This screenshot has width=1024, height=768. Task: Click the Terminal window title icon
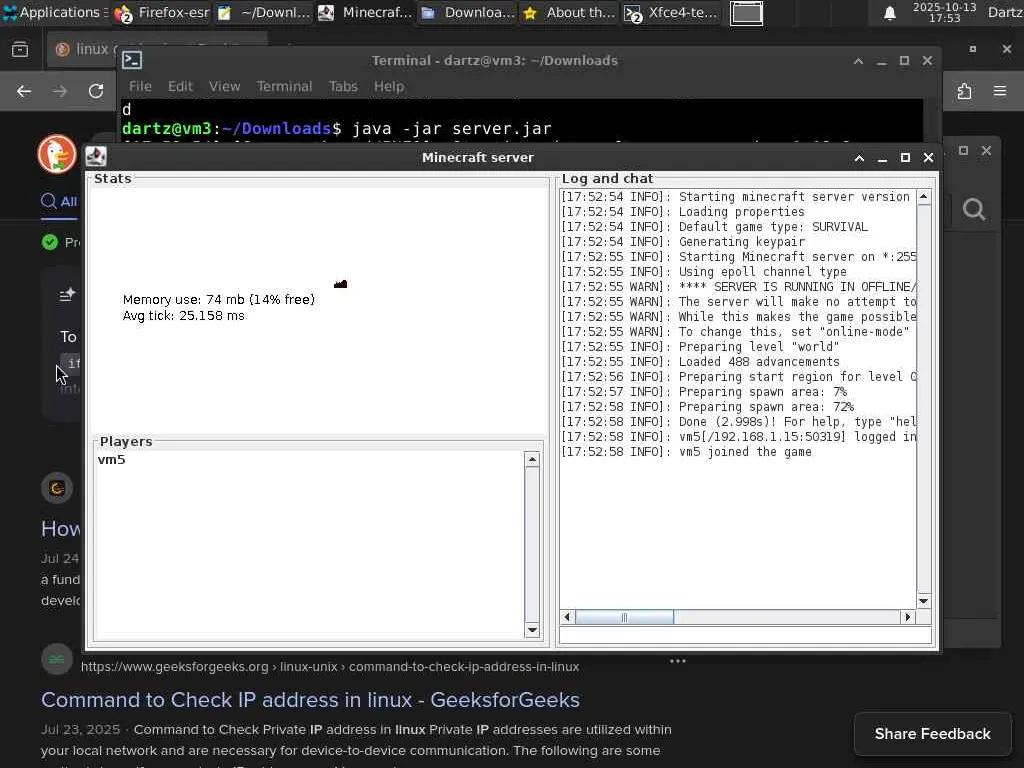[x=132, y=60]
